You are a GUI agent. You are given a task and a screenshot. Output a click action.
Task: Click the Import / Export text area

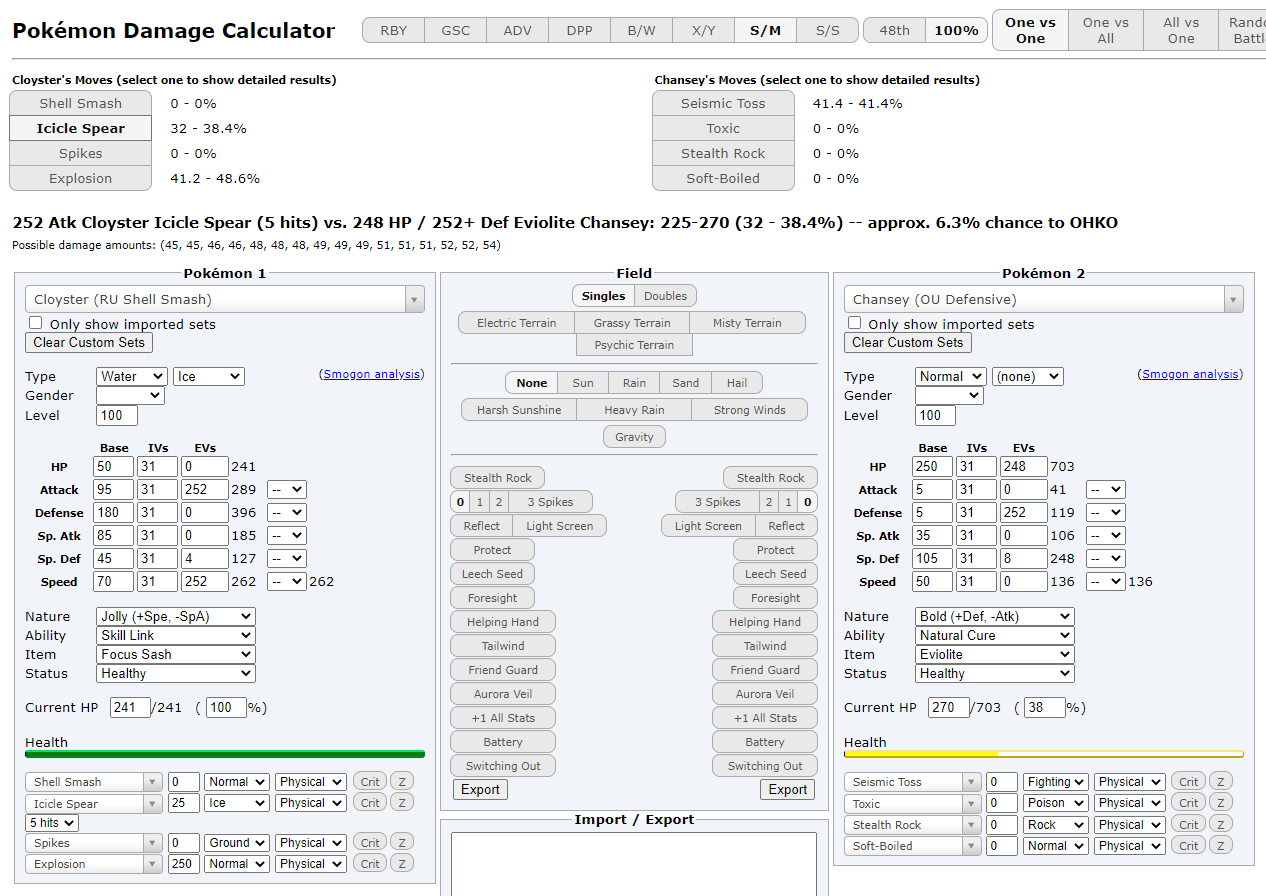634,864
